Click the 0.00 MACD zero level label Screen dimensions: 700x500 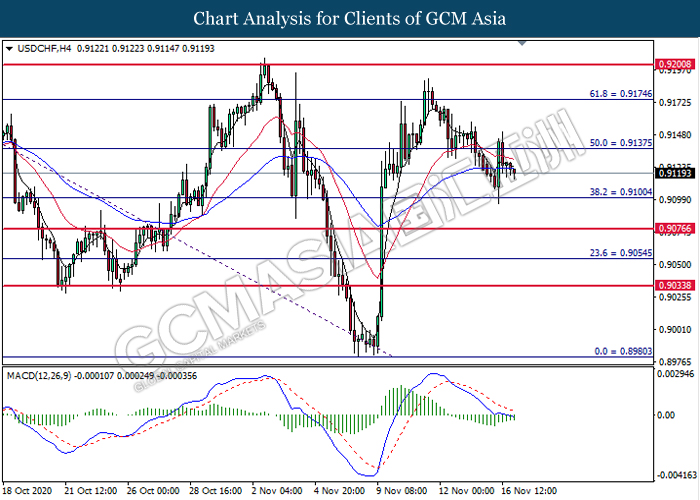(x=667, y=415)
